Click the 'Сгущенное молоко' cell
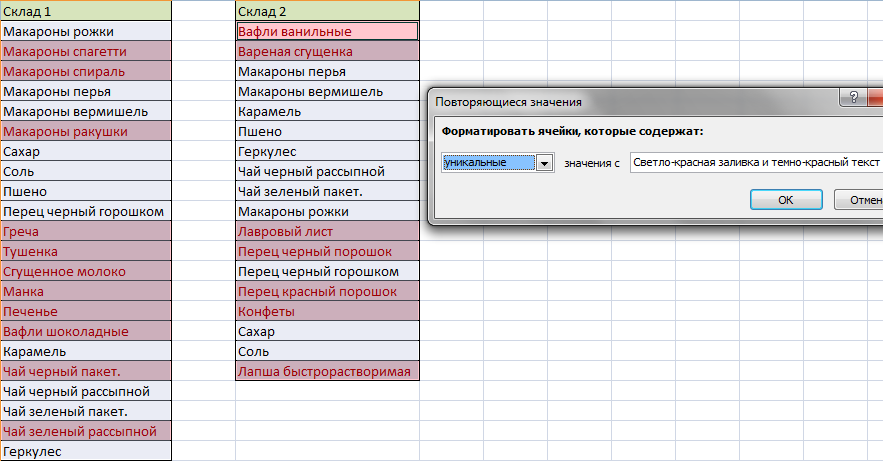Viewport: 883px width, 461px height. click(x=85, y=271)
